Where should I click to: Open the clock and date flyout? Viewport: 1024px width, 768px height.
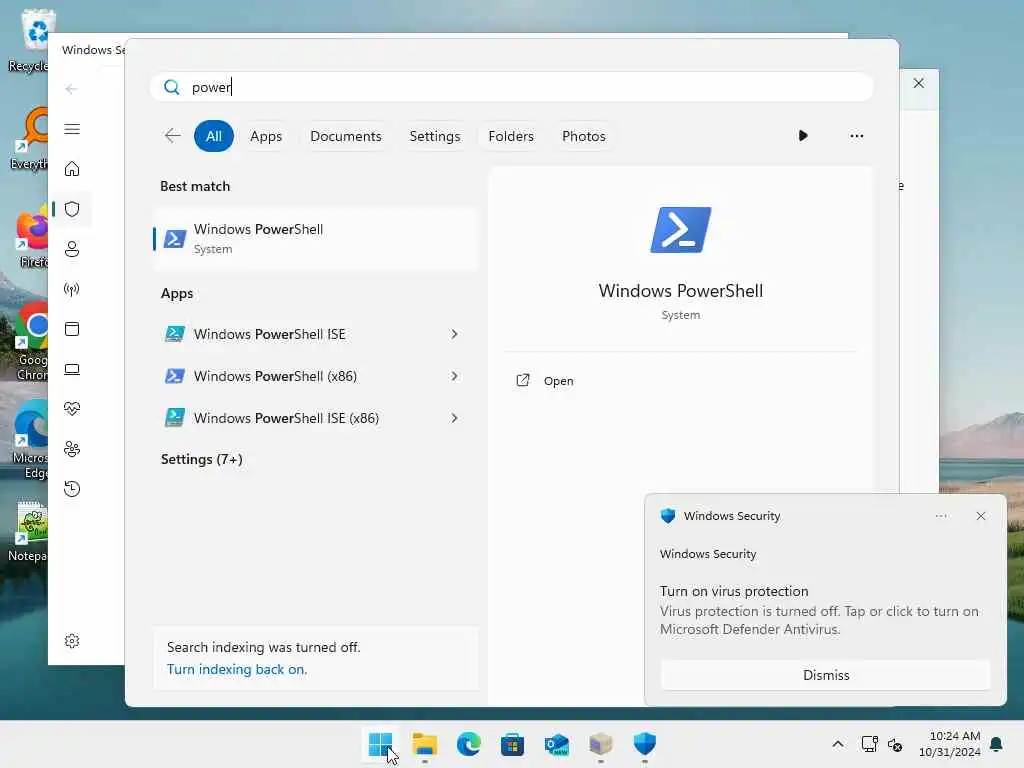point(950,744)
